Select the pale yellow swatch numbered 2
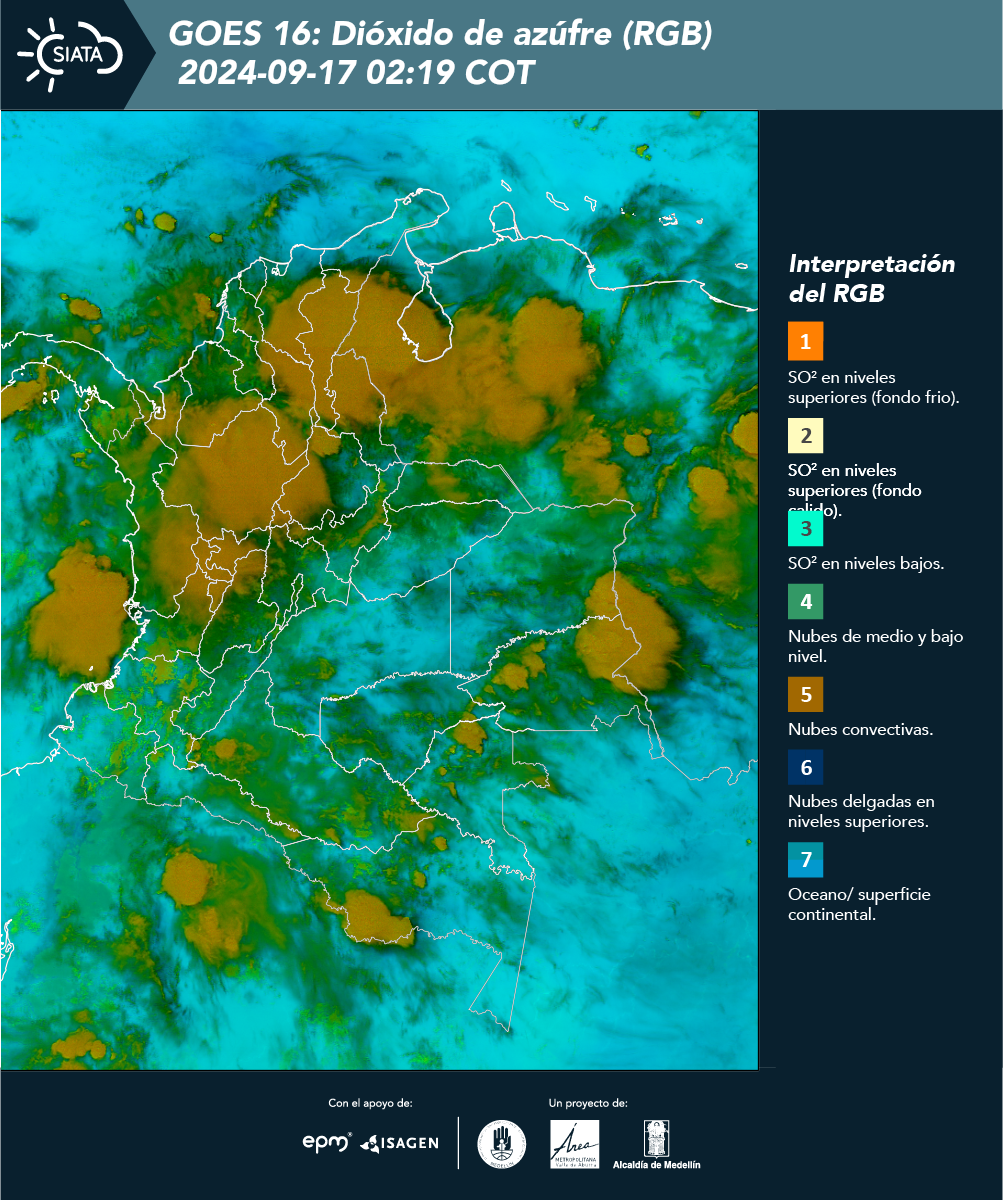 tap(805, 435)
